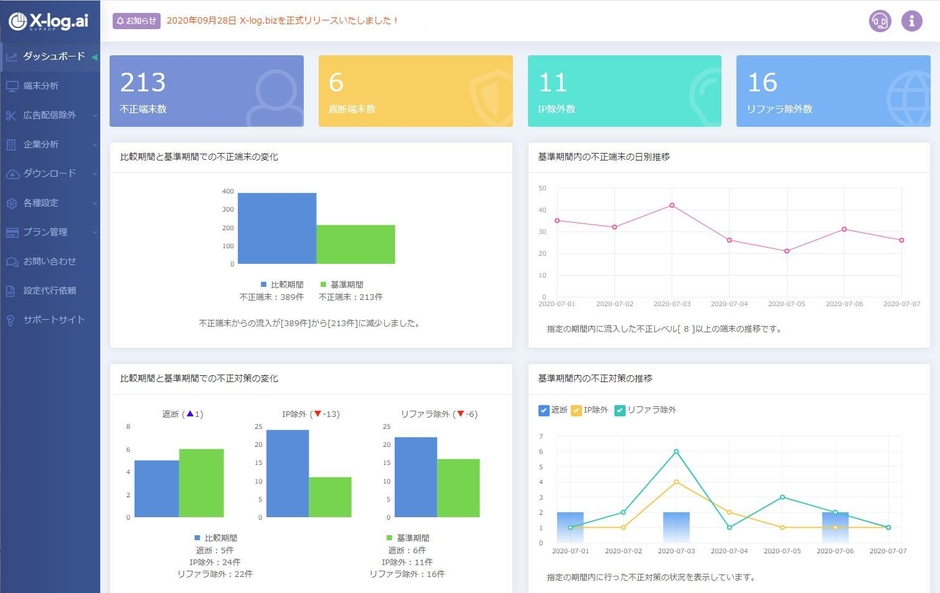940x593 pixels.
Task: Click the X-log.ai logo
Action: point(49,21)
